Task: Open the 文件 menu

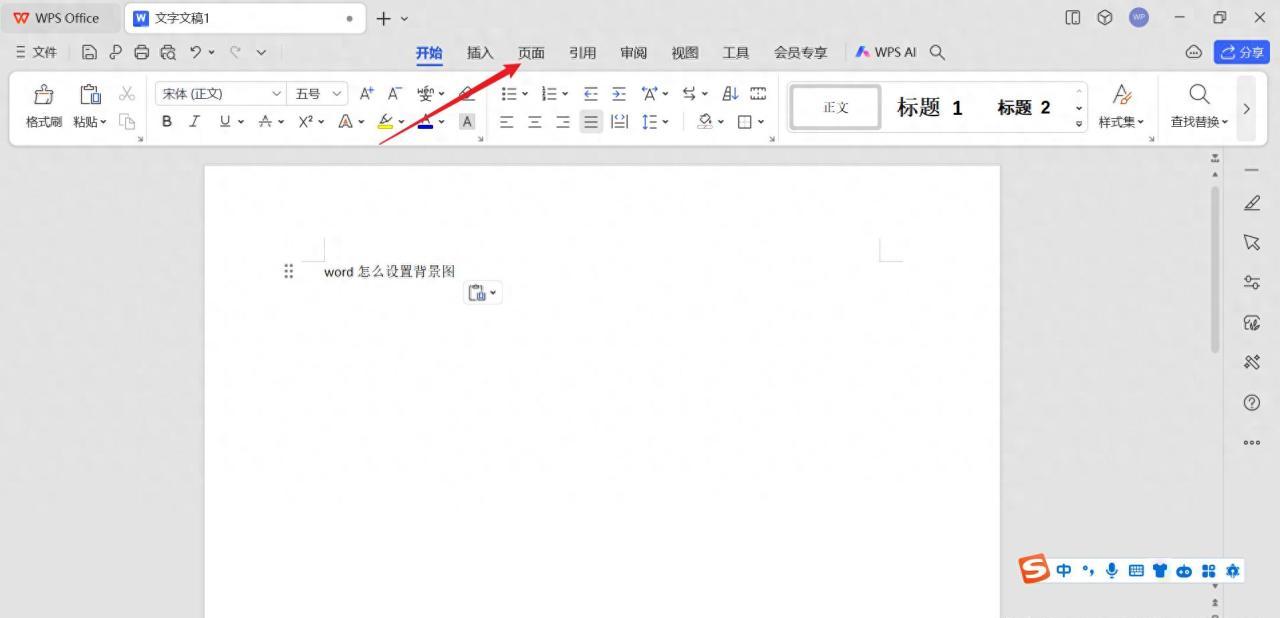Action: pos(42,51)
